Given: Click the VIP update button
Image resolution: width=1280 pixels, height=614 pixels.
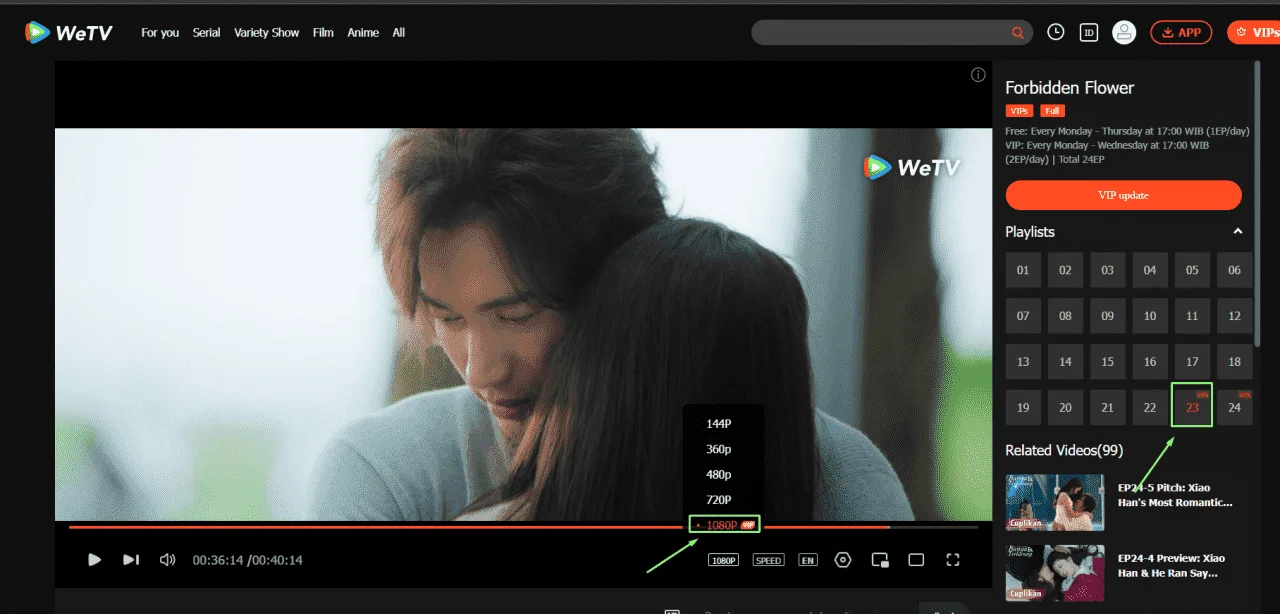Looking at the screenshot, I should point(1123,195).
